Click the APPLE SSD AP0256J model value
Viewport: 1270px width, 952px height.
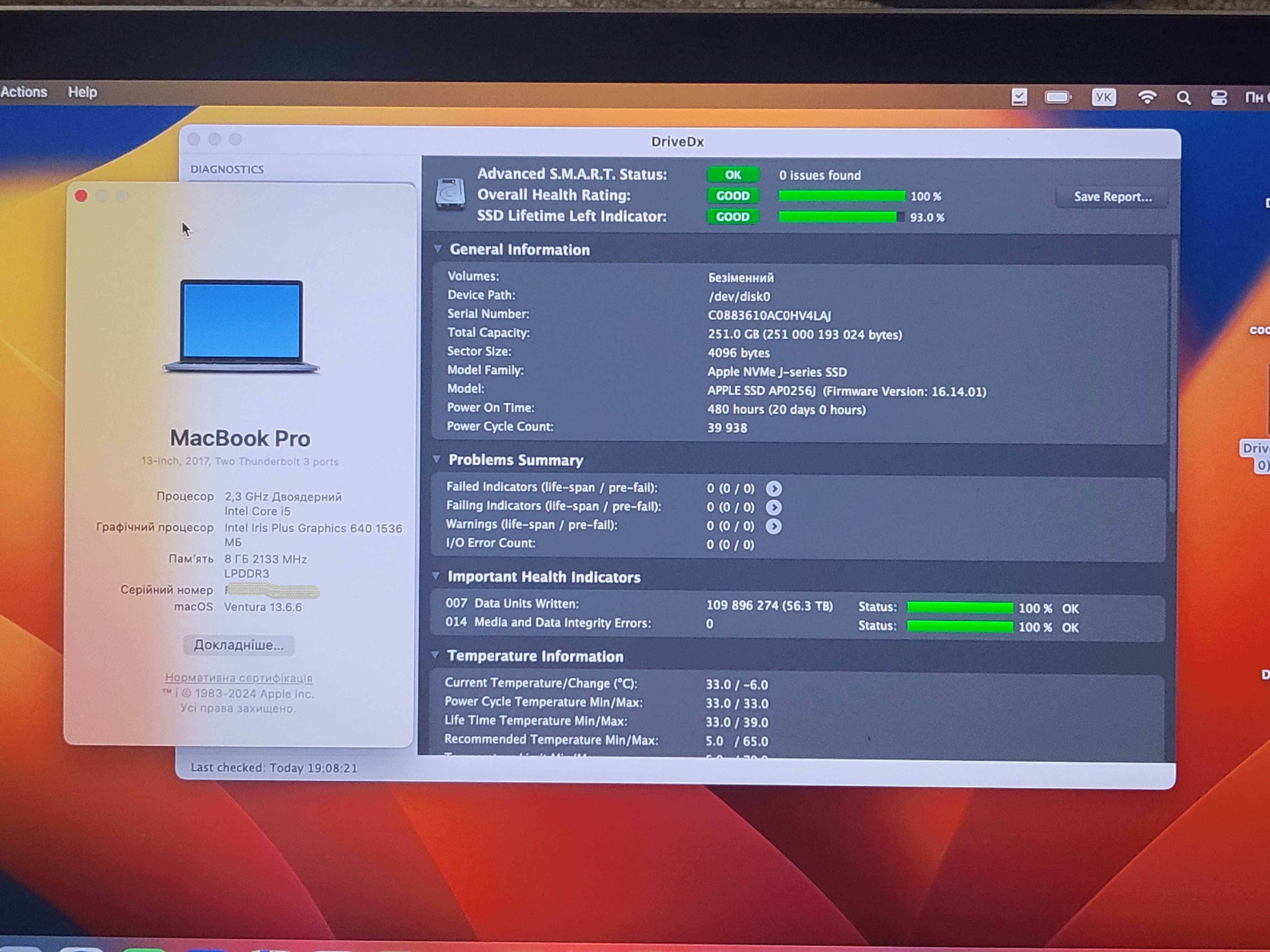(x=846, y=391)
